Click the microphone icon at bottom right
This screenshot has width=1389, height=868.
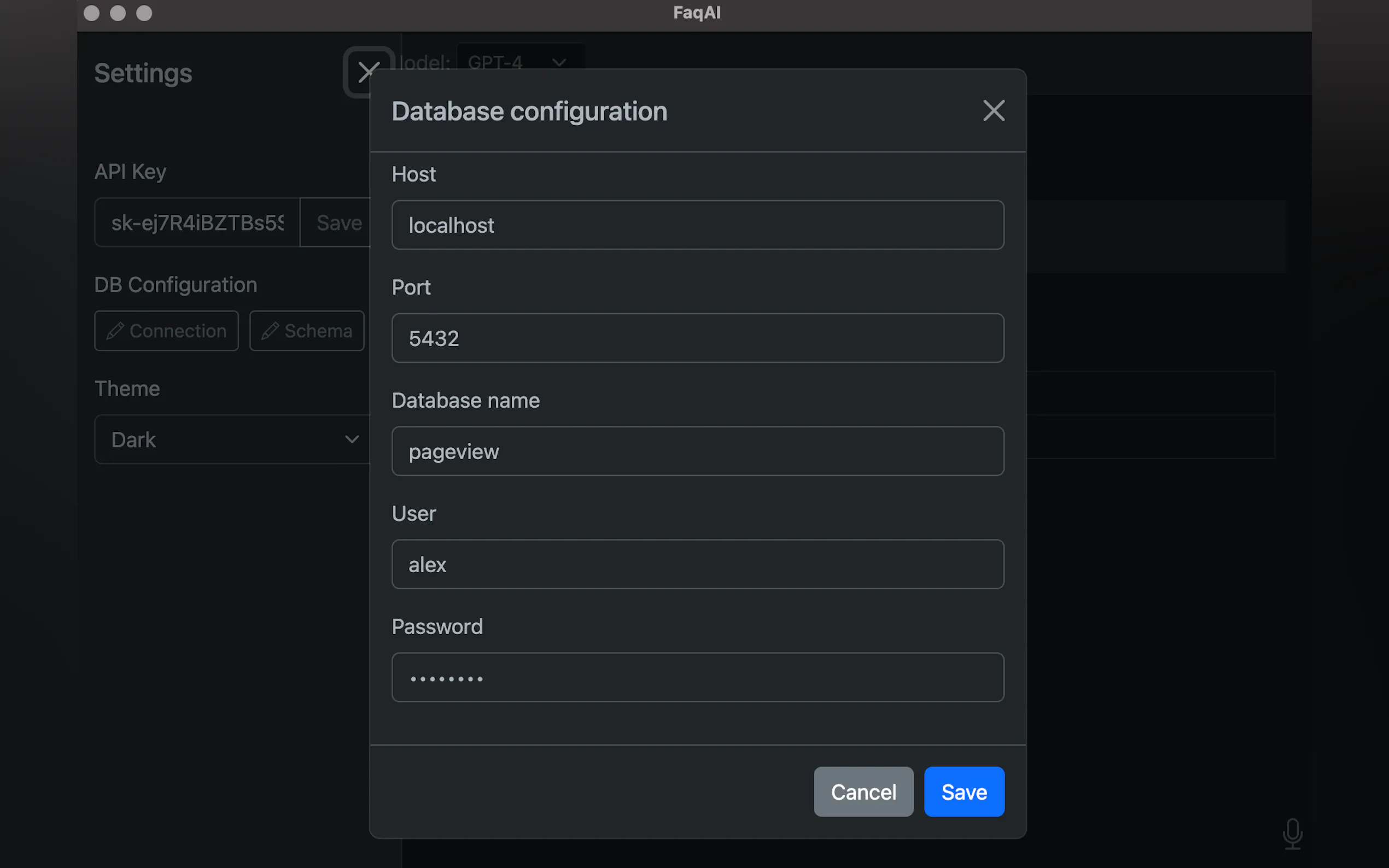[x=1292, y=834]
